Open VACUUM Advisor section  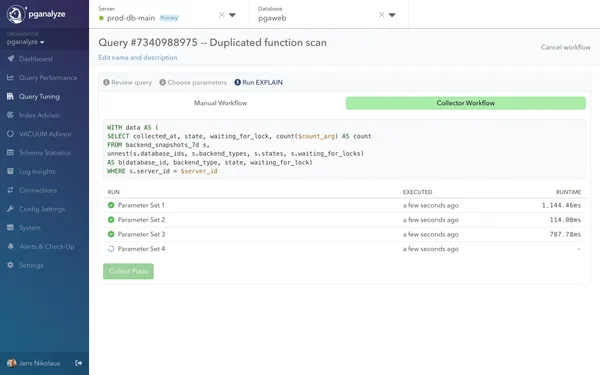(46, 134)
